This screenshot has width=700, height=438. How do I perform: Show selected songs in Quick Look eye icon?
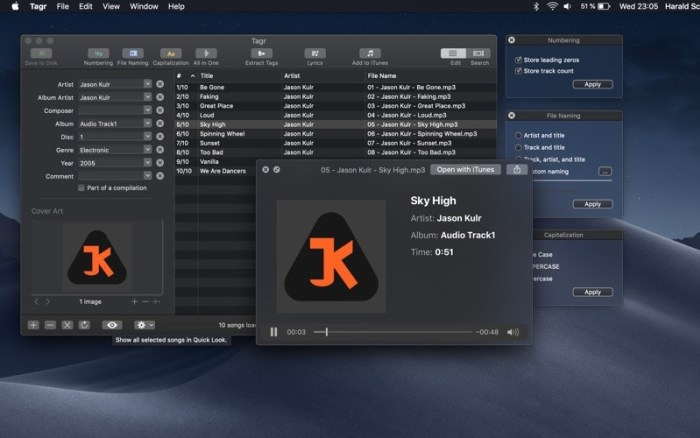(112, 325)
